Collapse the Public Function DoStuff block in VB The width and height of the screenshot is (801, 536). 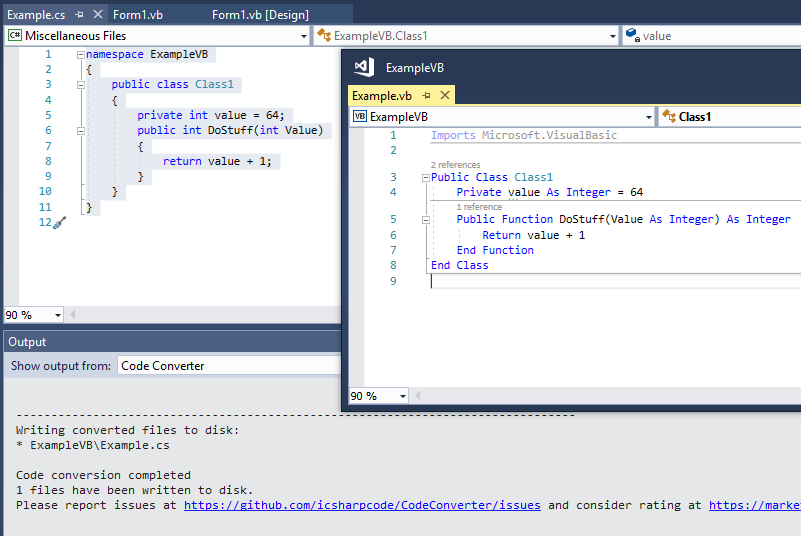coord(426,220)
